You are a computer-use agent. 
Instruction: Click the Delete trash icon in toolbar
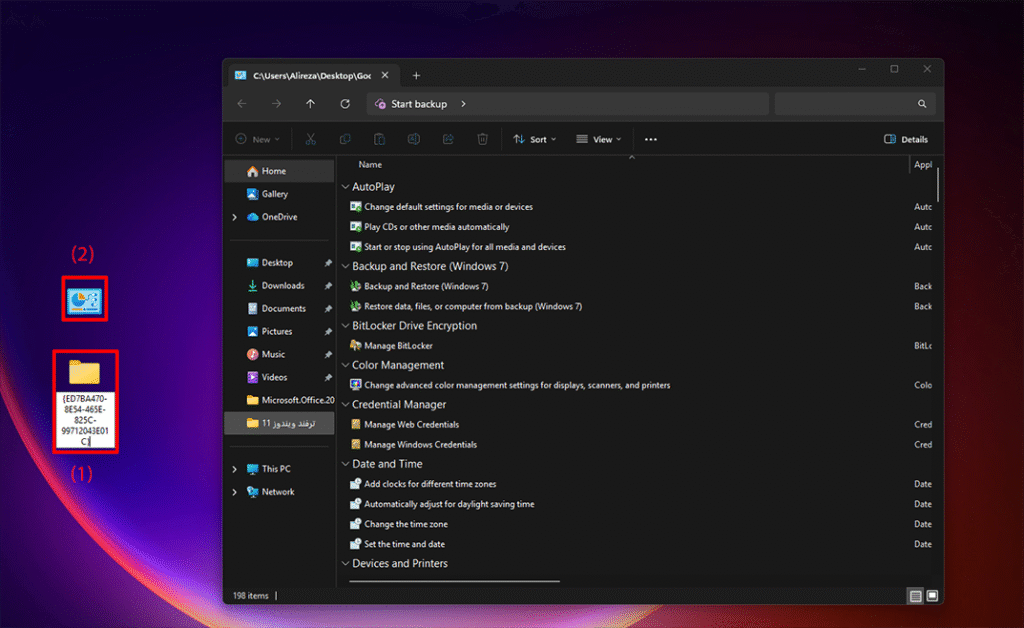tap(483, 140)
